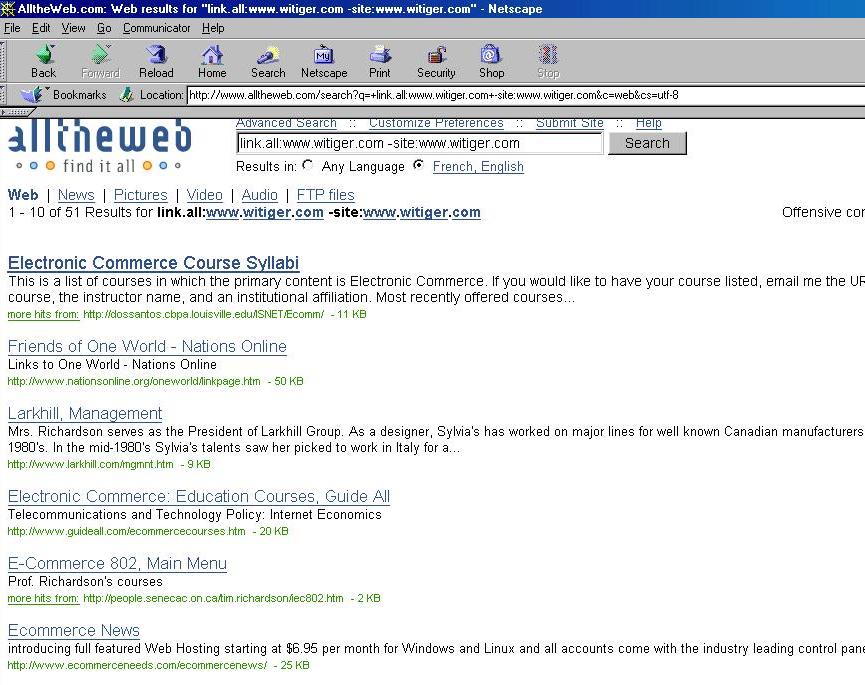The height and width of the screenshot is (685, 865).
Task: Click the alltheweb Search button
Action: (x=647, y=143)
